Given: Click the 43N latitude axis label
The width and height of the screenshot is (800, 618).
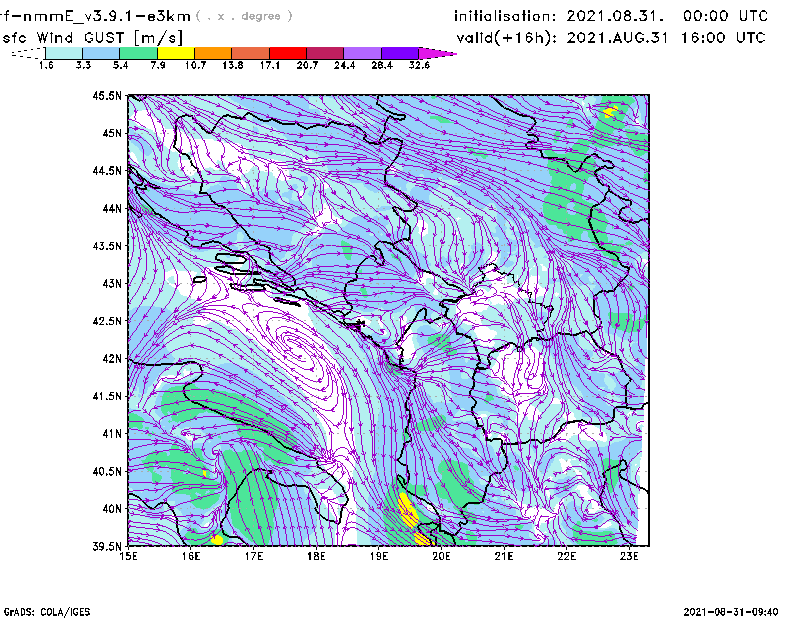Looking at the screenshot, I should pyautogui.click(x=112, y=283).
